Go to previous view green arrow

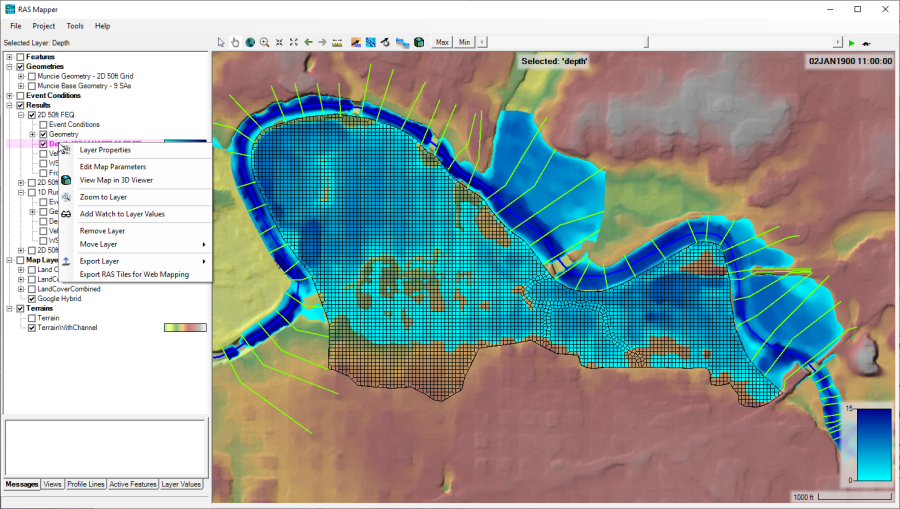308,42
